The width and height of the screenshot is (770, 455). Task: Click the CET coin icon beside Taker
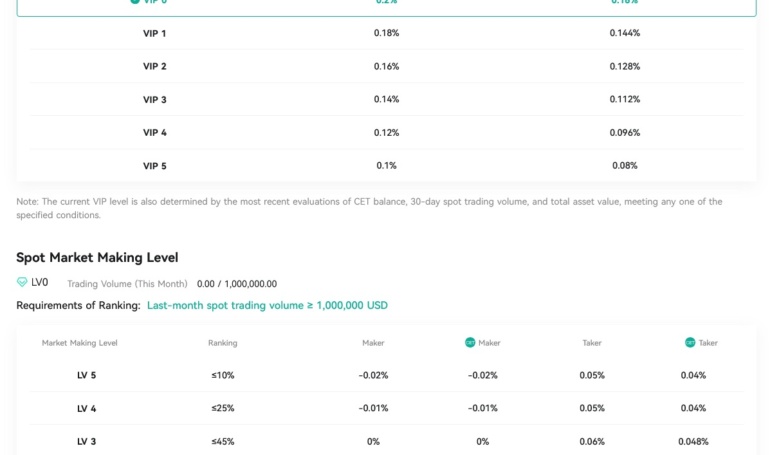pos(690,342)
